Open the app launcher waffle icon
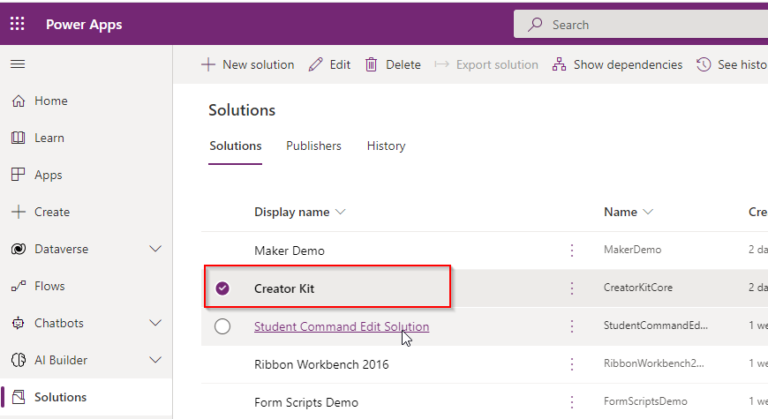Screen dimensions: 768x419 click(x=17, y=24)
